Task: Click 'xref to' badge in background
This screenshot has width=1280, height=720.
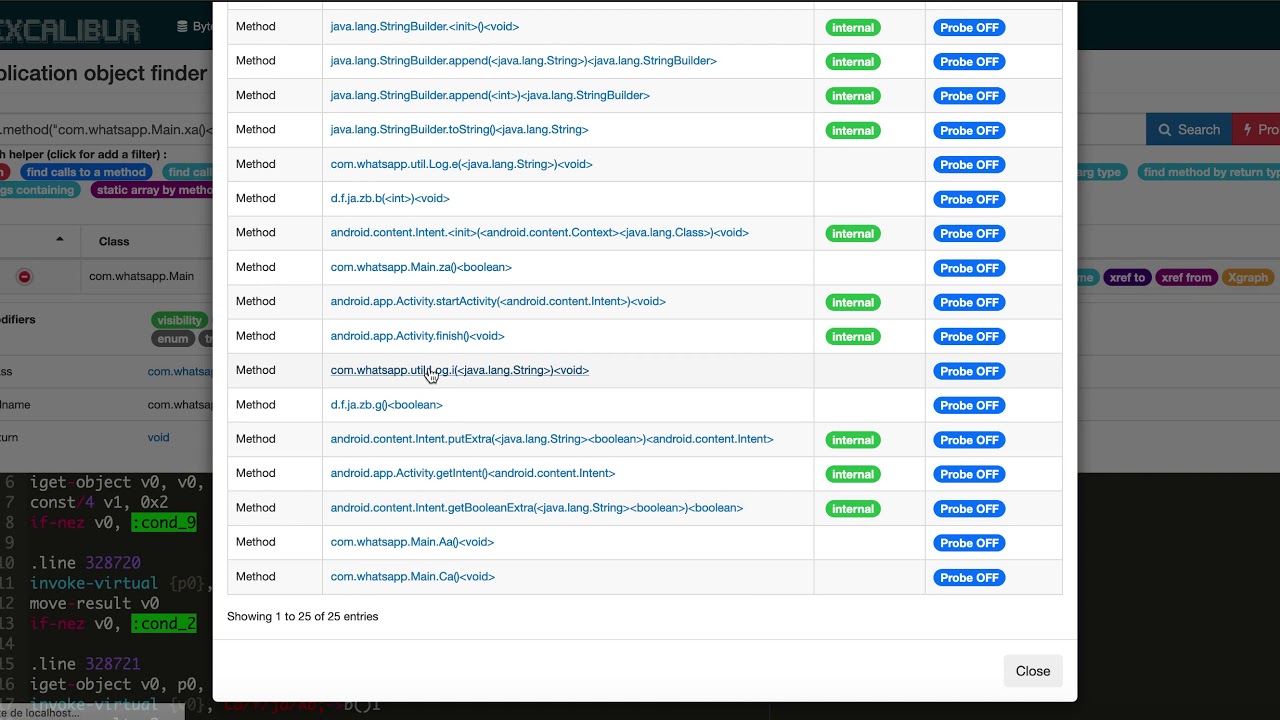Action: 1126,278
